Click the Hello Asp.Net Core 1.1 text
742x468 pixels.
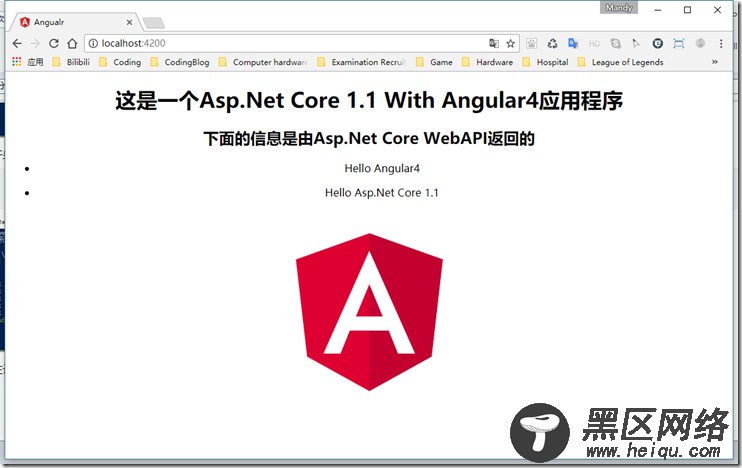coord(381,193)
